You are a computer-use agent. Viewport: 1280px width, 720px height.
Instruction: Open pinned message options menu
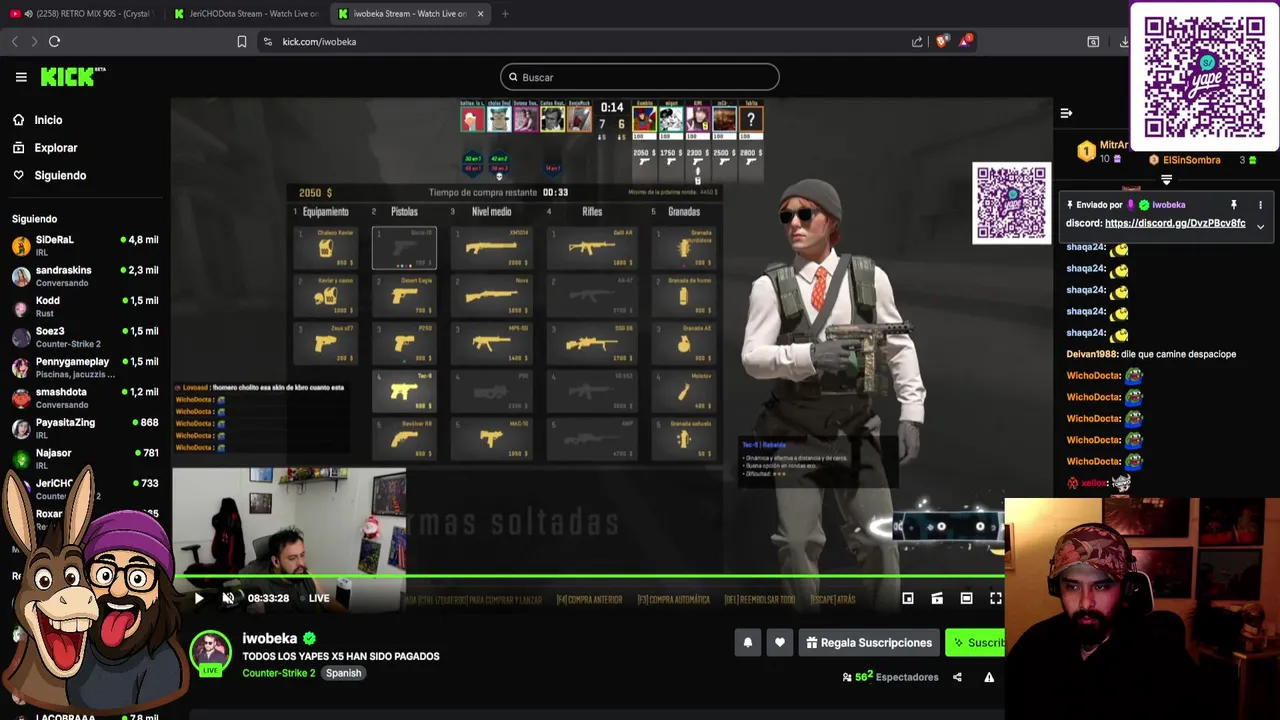click(x=1260, y=205)
